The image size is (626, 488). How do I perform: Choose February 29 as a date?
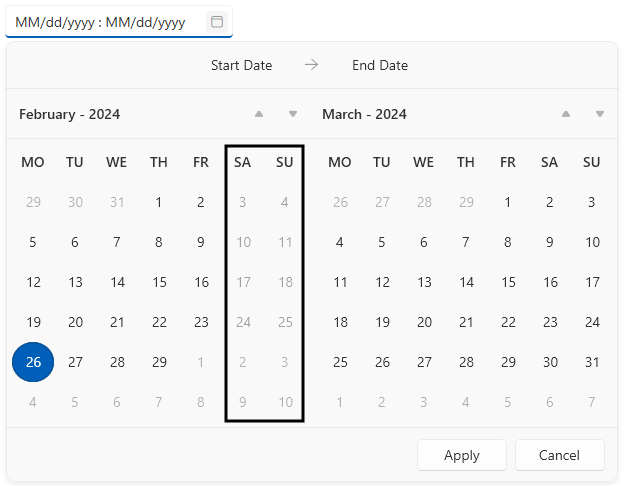pos(159,362)
